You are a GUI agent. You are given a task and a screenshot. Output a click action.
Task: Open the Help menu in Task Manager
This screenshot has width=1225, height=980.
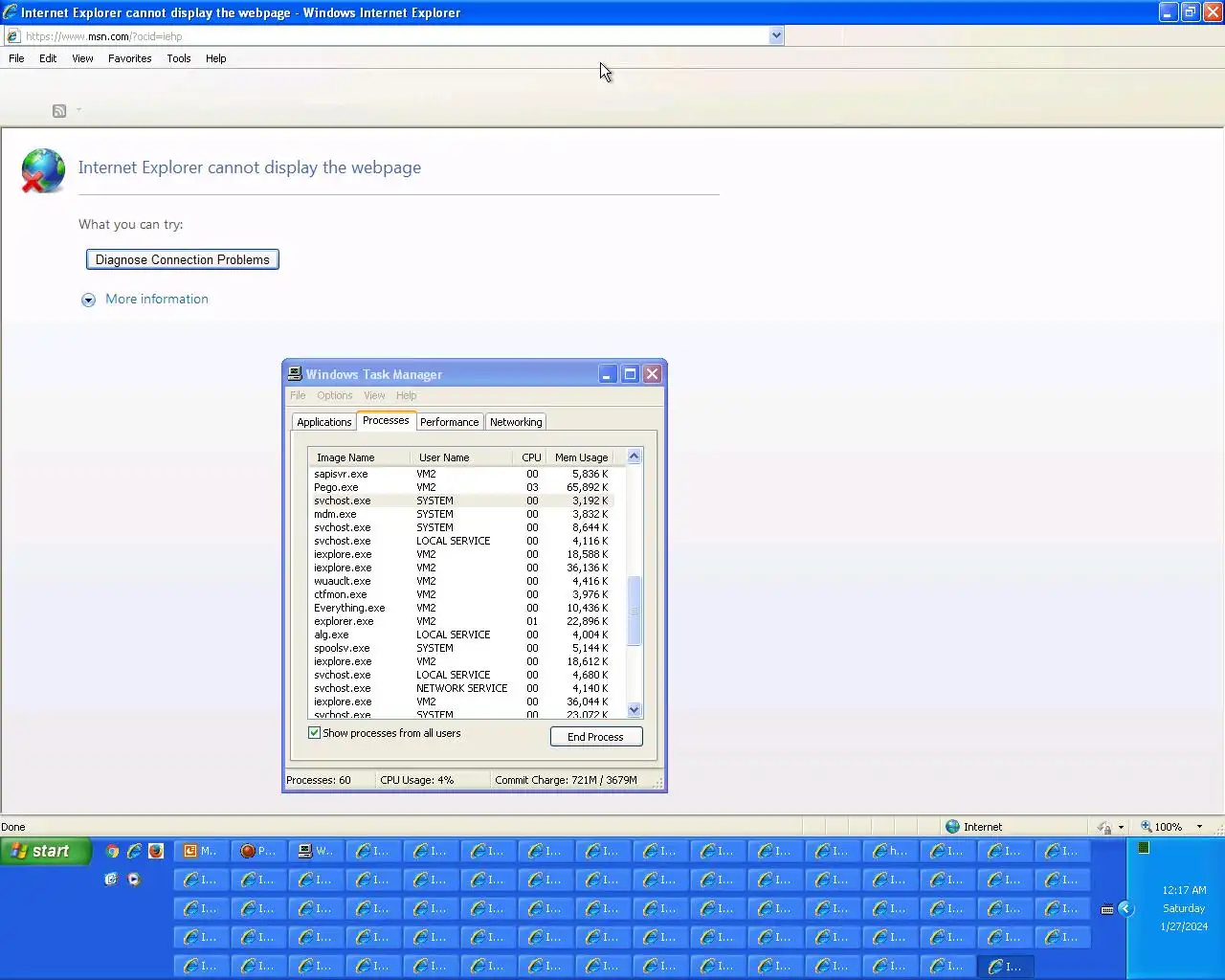pos(407,395)
